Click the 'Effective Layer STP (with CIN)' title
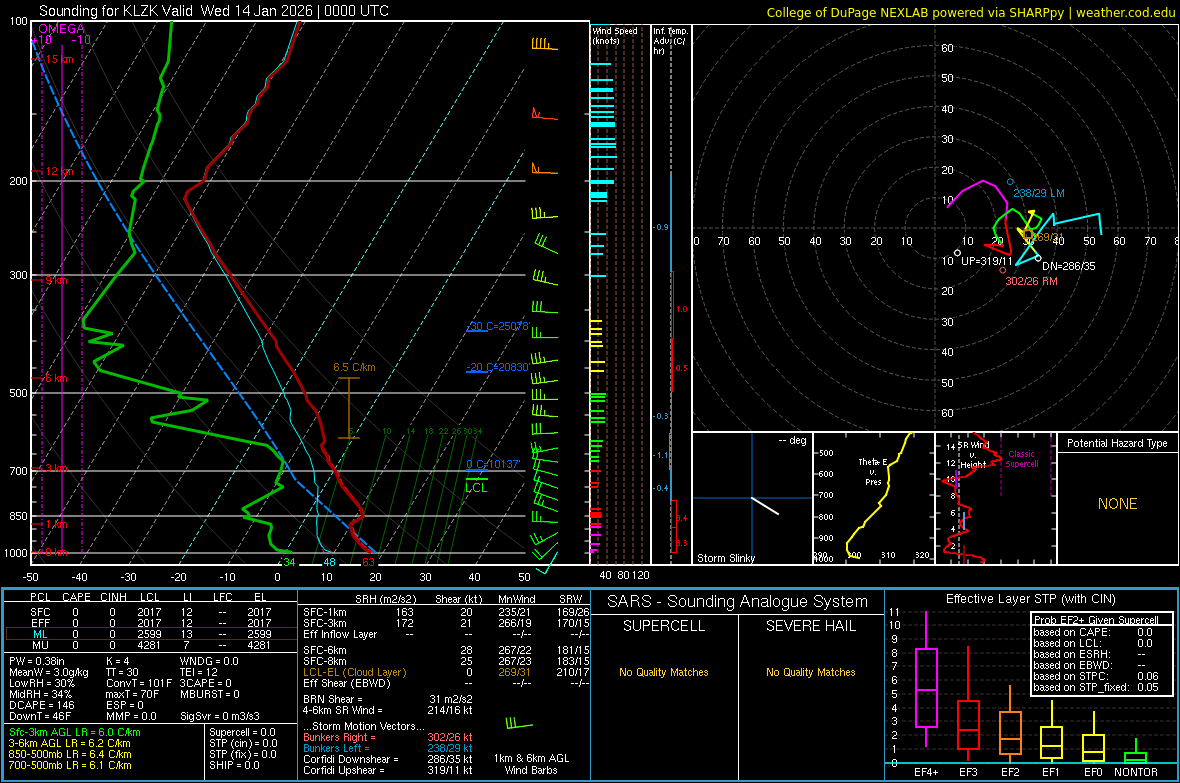 pos(1030,599)
